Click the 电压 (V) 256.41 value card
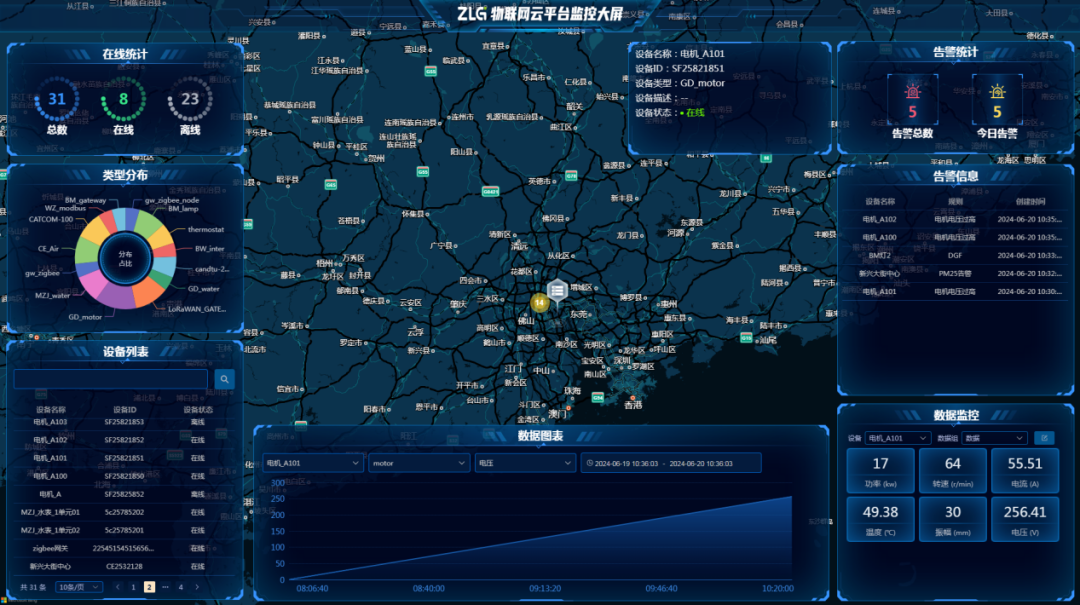The image size is (1080, 605). tap(1025, 519)
